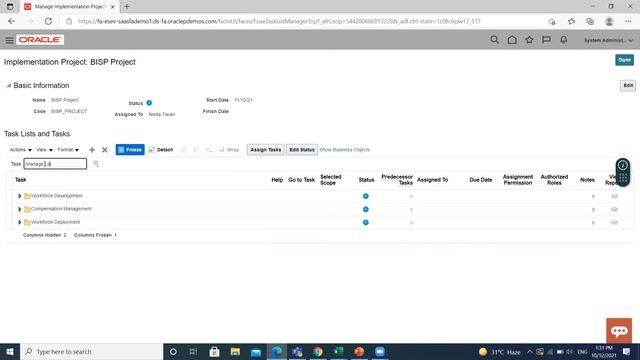
Task: Click the Workforce Development row text
Action: tap(57, 196)
